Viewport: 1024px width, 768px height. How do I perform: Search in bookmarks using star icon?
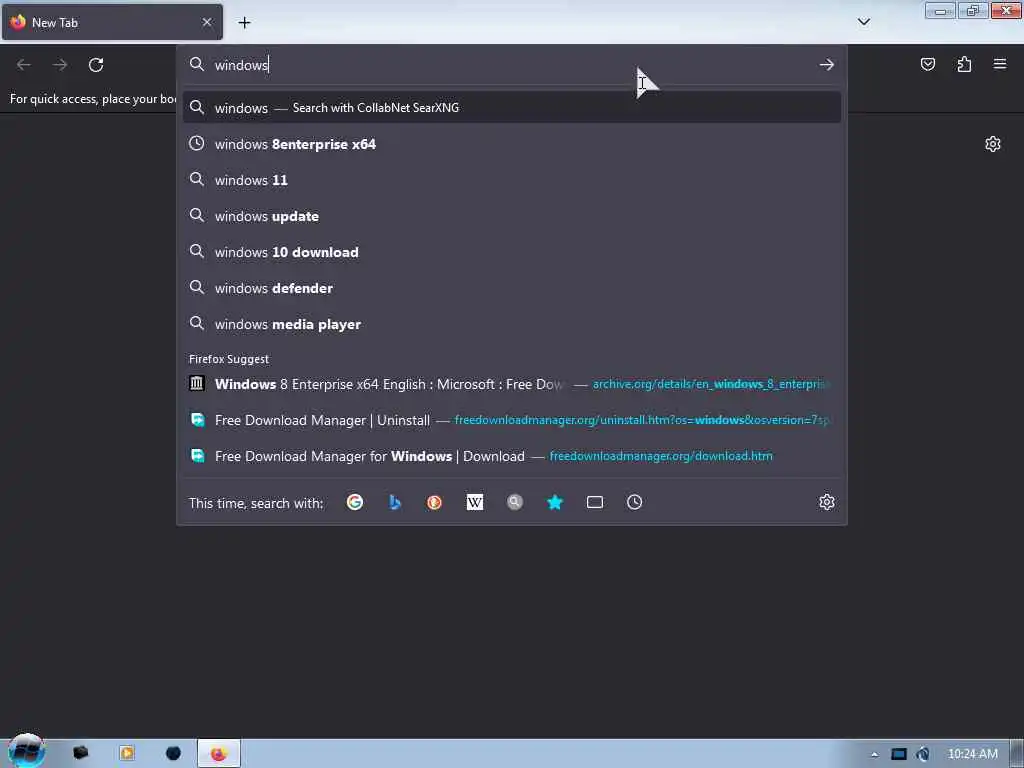click(554, 502)
